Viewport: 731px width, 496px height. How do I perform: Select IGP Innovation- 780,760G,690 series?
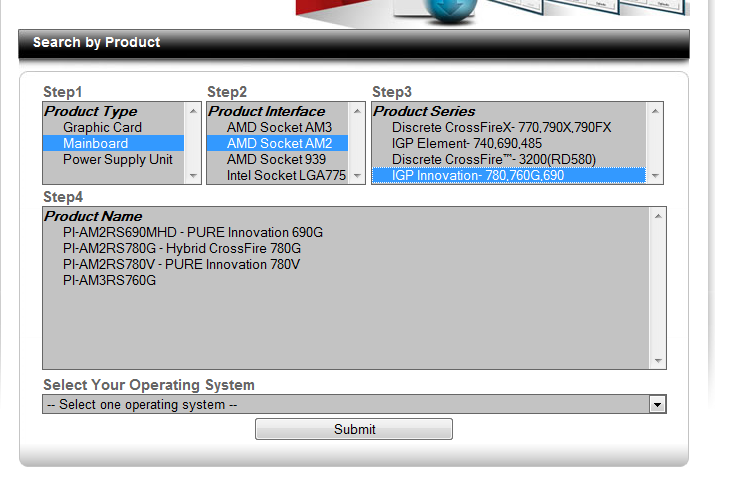coord(509,175)
